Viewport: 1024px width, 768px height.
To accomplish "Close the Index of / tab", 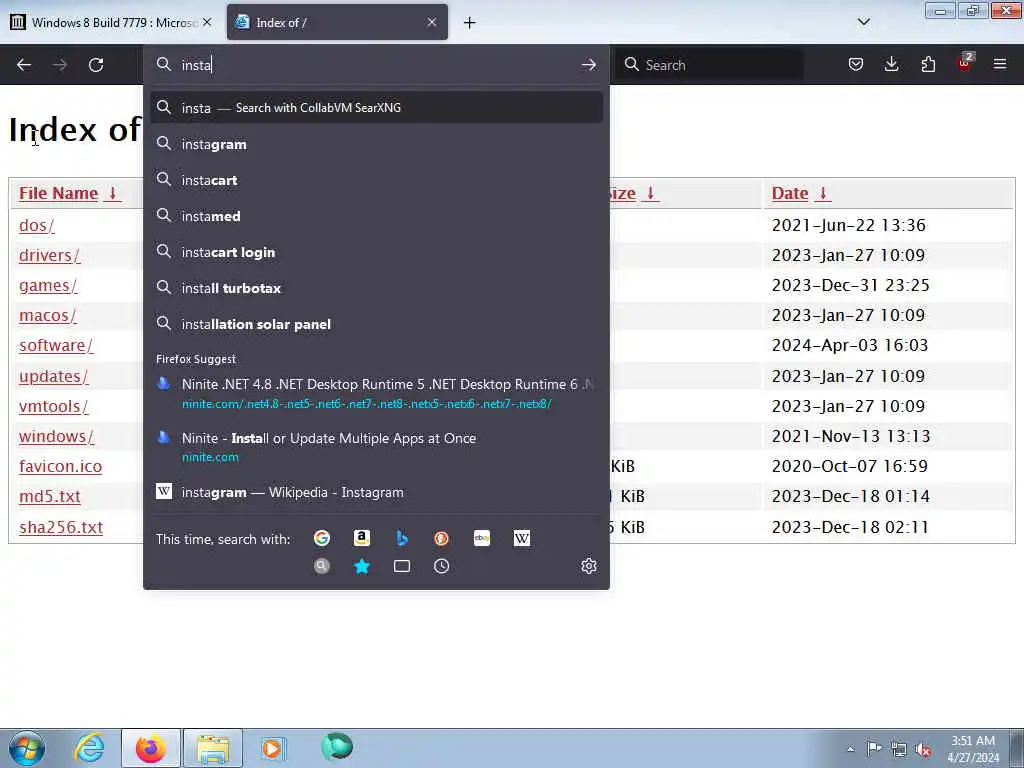I will click(x=432, y=22).
